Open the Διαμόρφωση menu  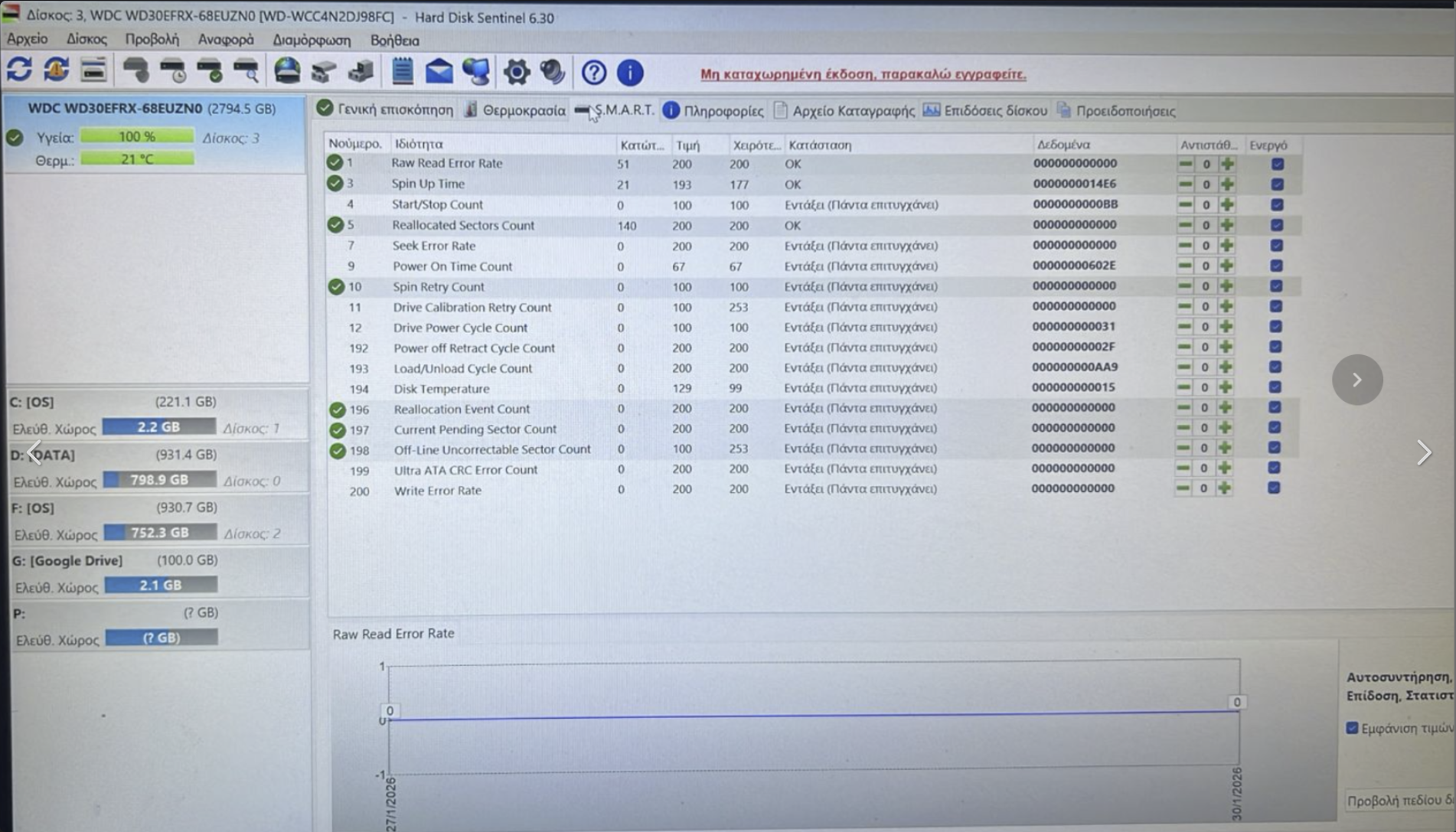[x=312, y=40]
